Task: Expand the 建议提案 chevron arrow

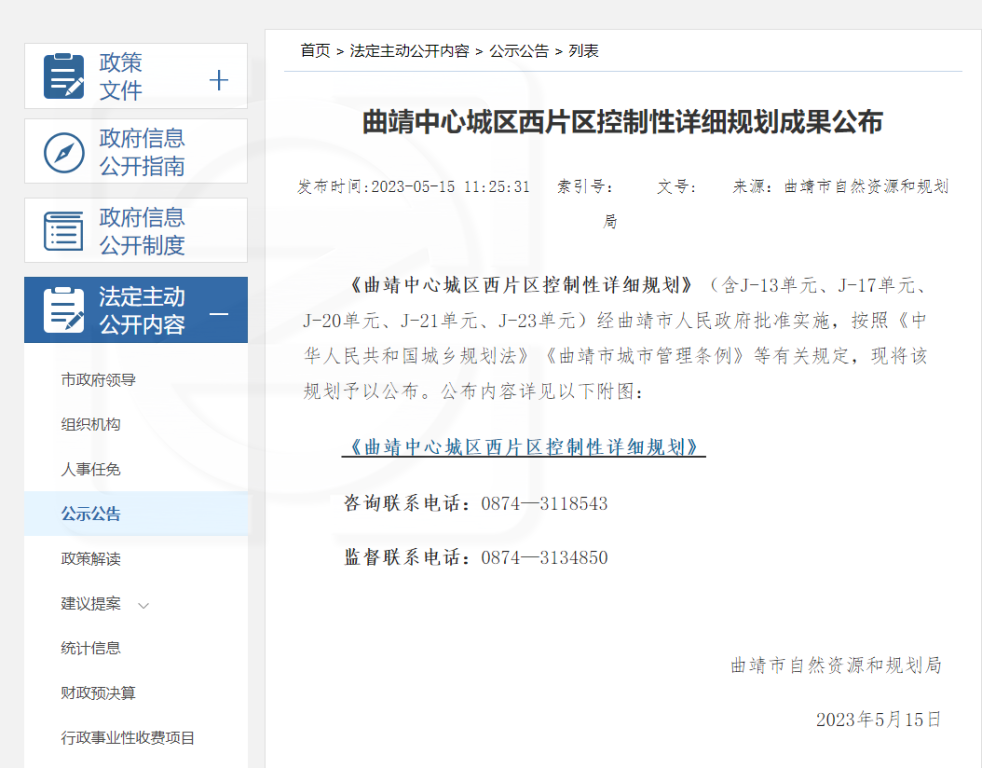Action: (143, 605)
